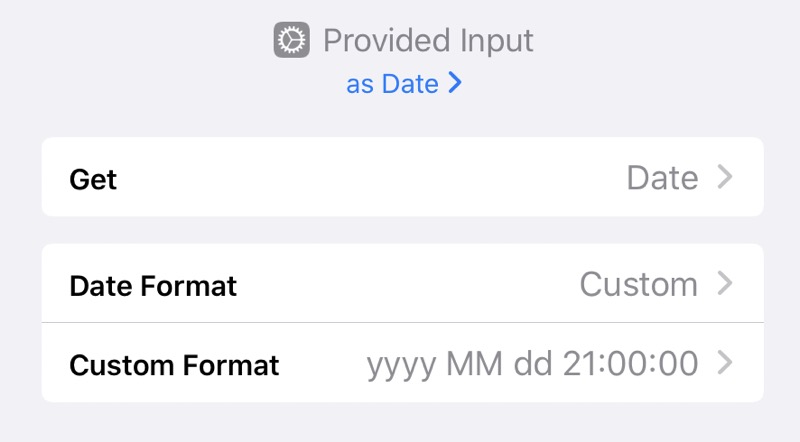Select the Provided Input variable title
Image resolution: width=800 pixels, height=442 pixels.
coord(428,40)
